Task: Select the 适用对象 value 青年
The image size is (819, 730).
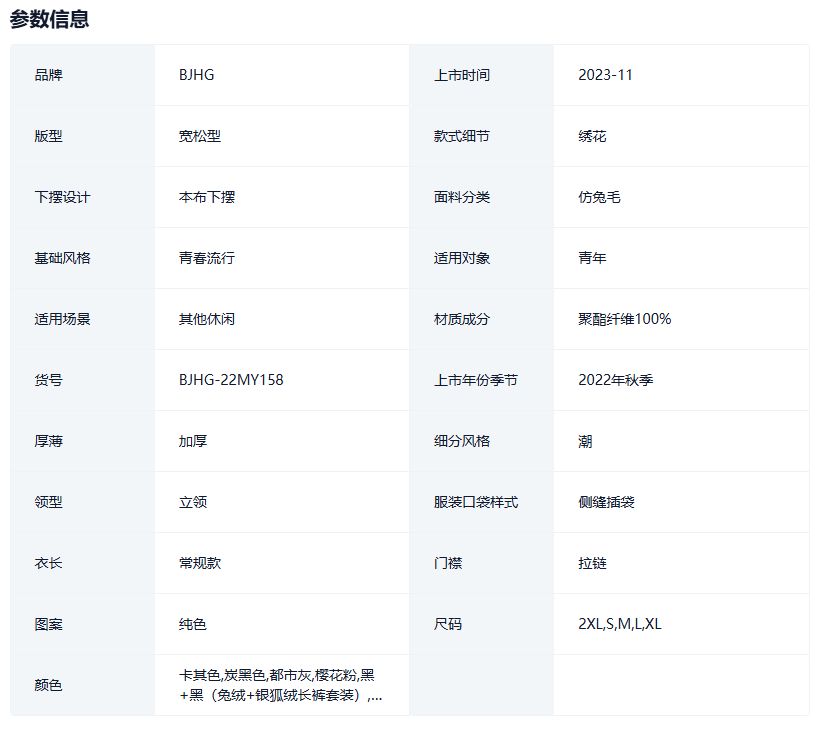Action: click(x=592, y=258)
